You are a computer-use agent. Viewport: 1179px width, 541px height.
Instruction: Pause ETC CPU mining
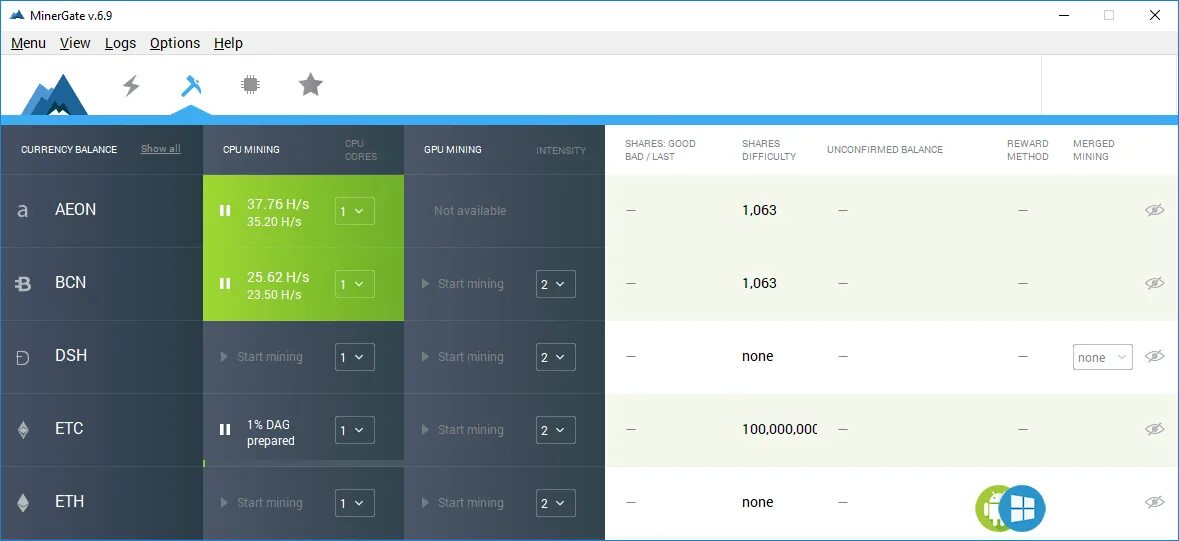[225, 430]
